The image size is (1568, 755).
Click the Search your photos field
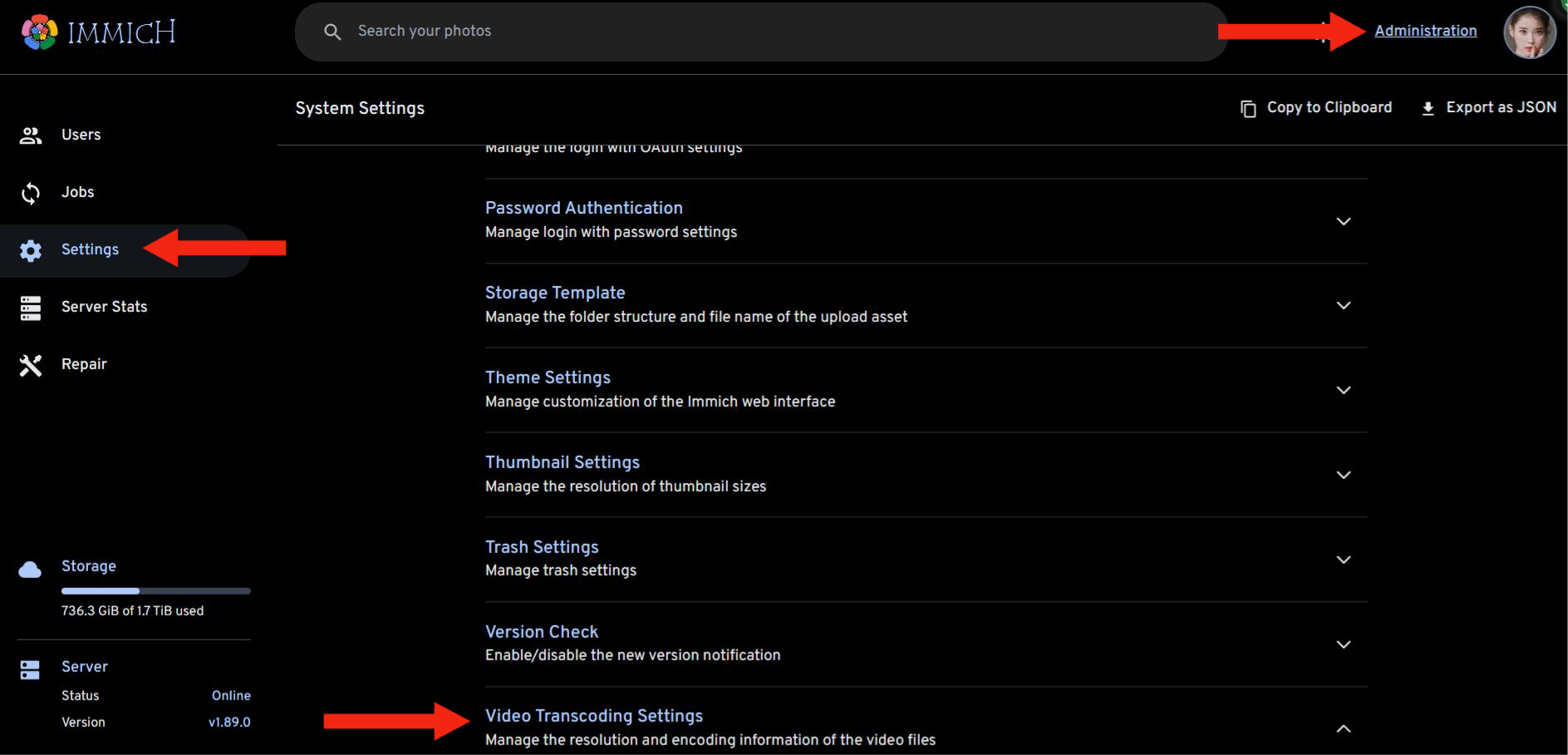click(748, 32)
